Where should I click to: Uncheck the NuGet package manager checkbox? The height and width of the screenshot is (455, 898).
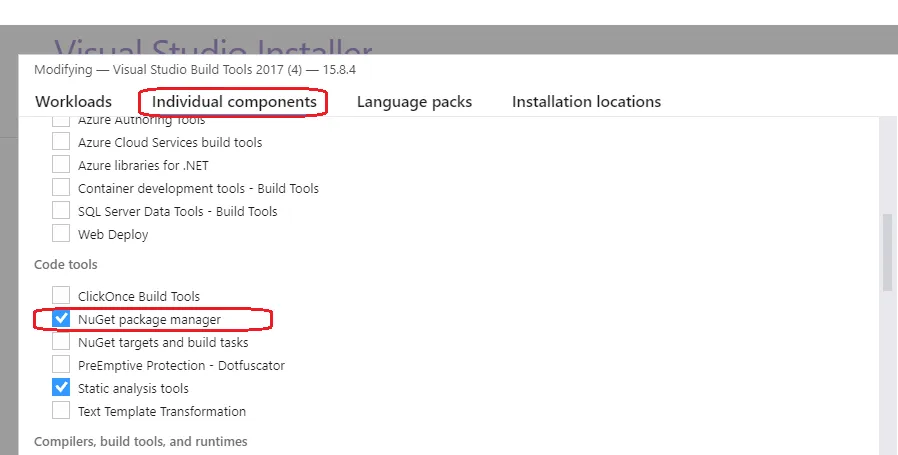[61, 319]
